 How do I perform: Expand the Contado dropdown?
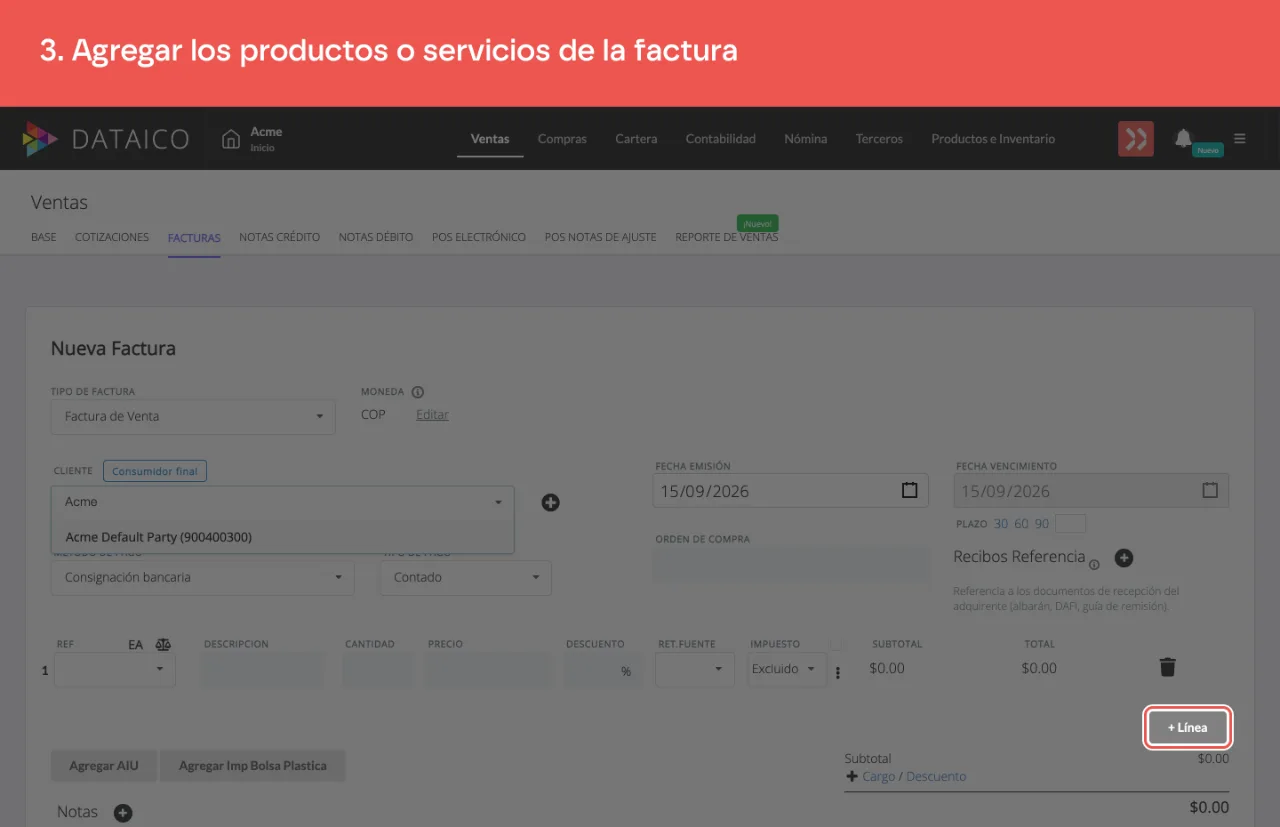[466, 577]
